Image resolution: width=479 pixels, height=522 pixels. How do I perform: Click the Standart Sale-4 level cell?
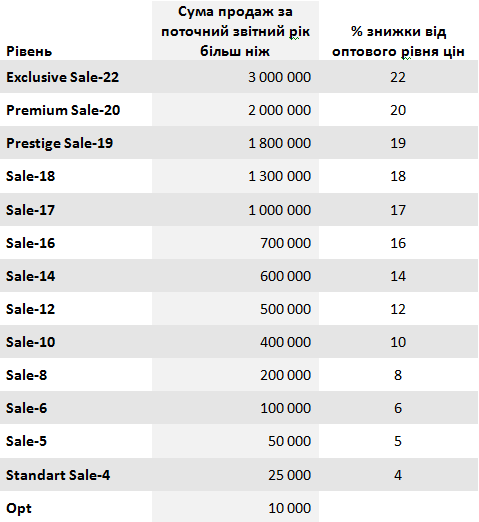click(76, 474)
